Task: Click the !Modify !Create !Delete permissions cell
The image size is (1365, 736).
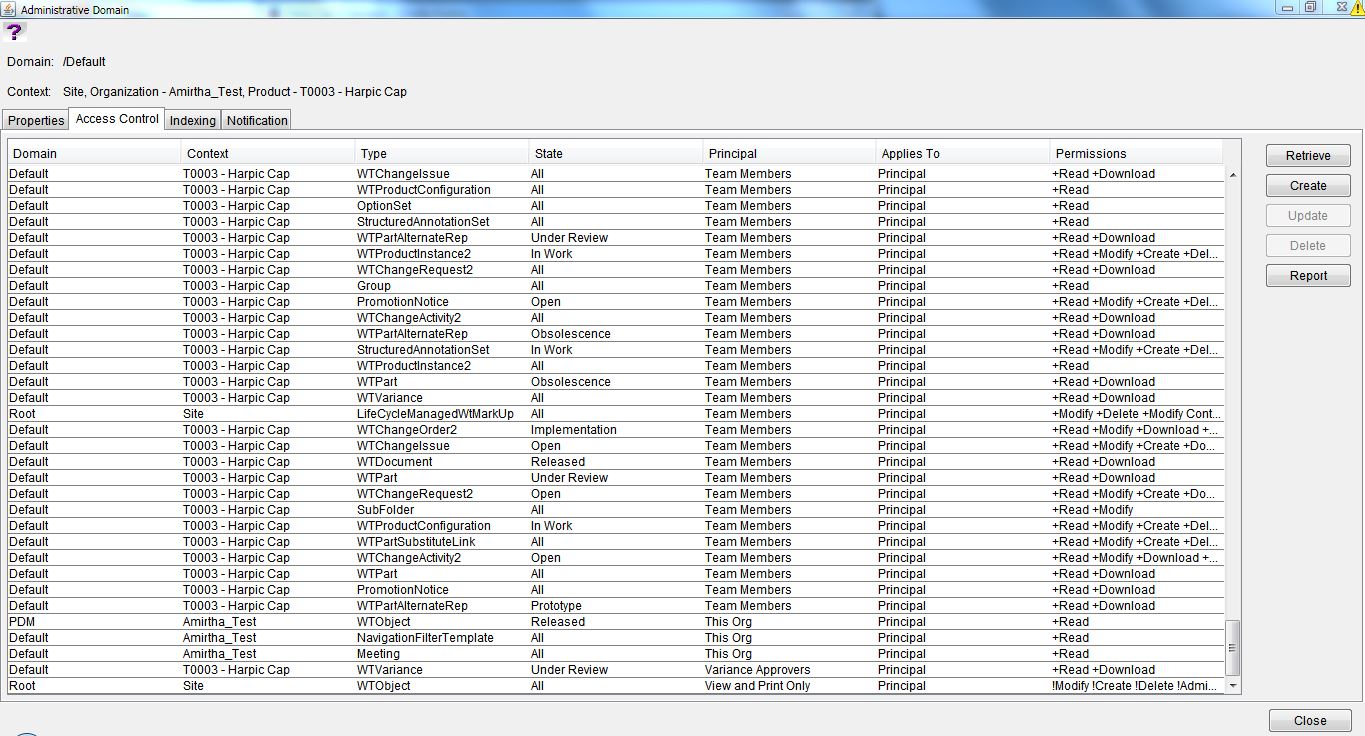Action: [x=1136, y=686]
